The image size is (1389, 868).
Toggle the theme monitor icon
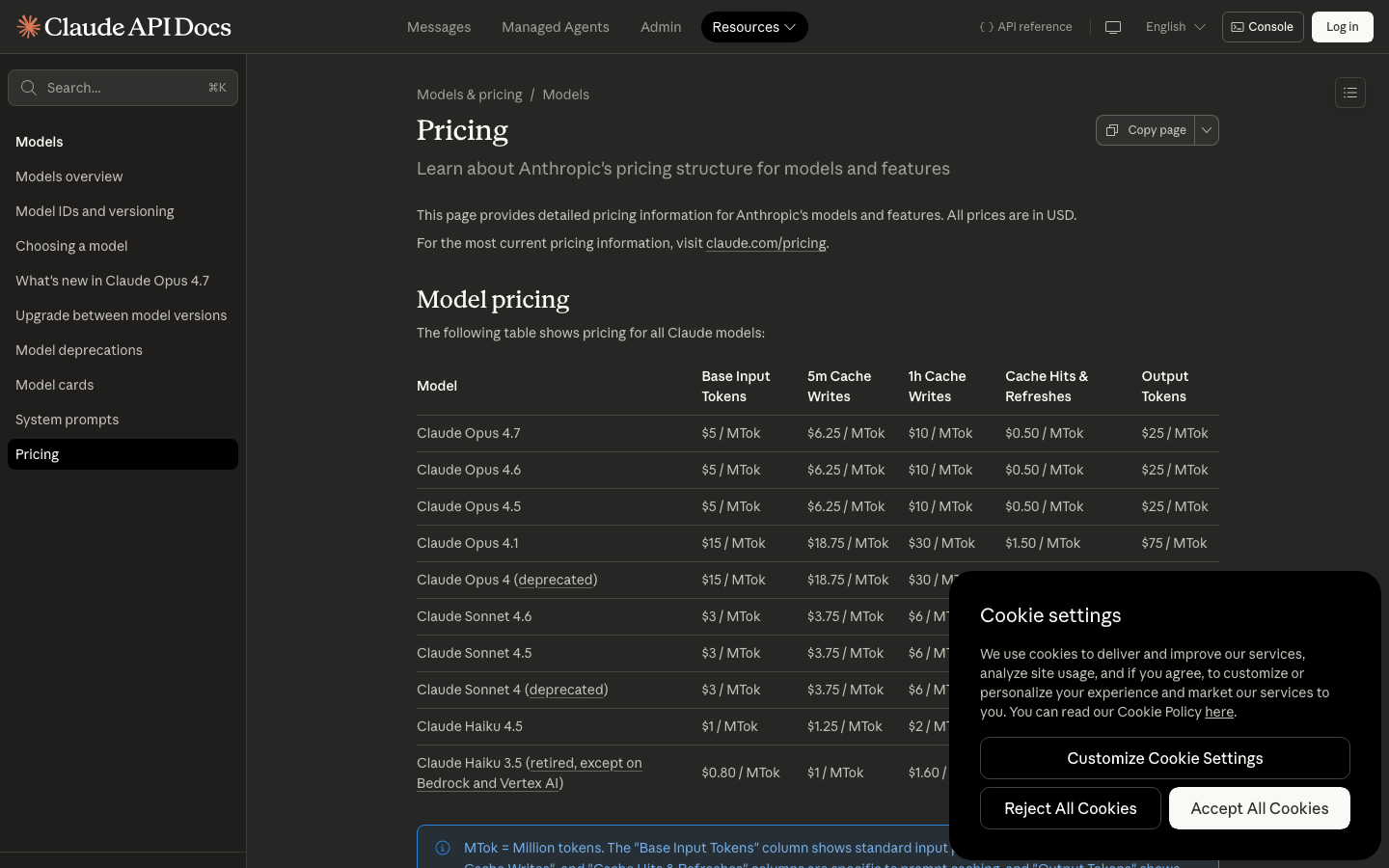click(x=1112, y=27)
